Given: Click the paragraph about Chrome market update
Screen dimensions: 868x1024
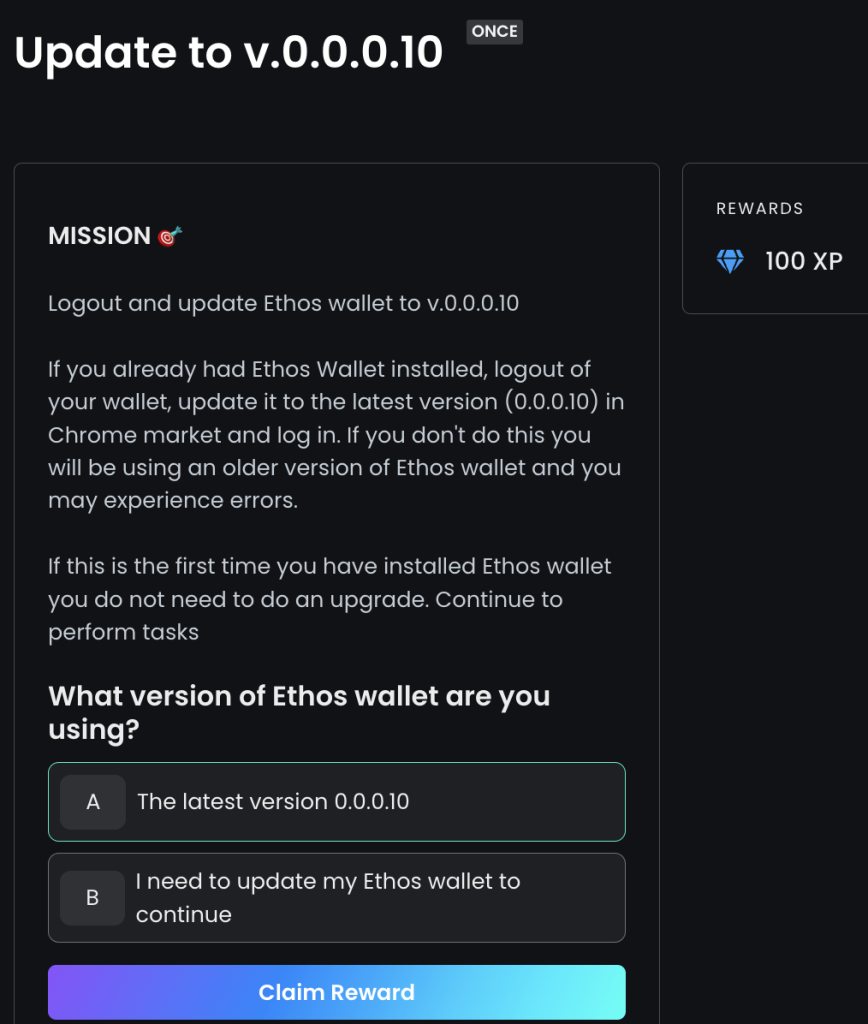Looking at the screenshot, I should 336,435.
